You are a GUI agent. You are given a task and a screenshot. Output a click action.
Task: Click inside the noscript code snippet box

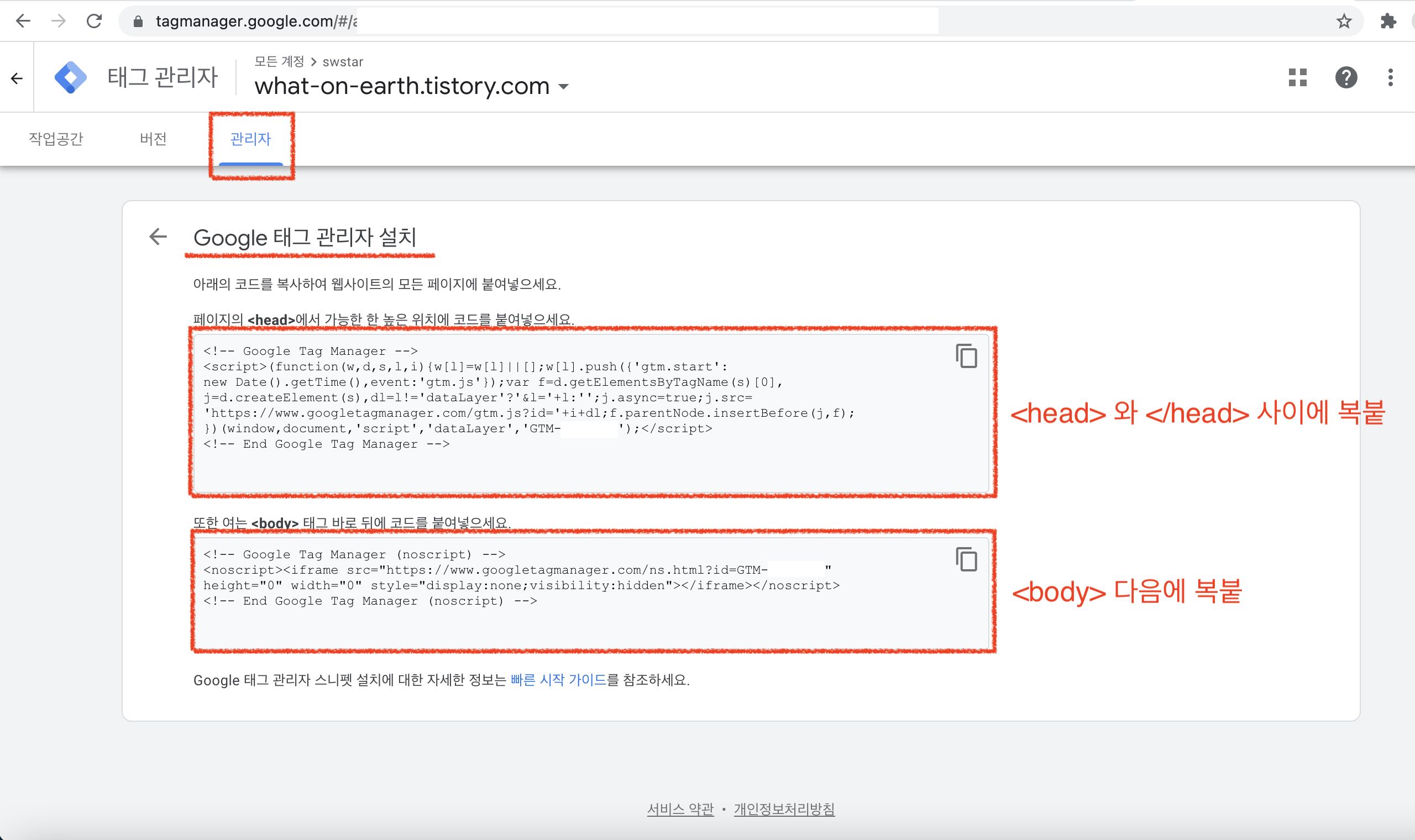(591, 593)
